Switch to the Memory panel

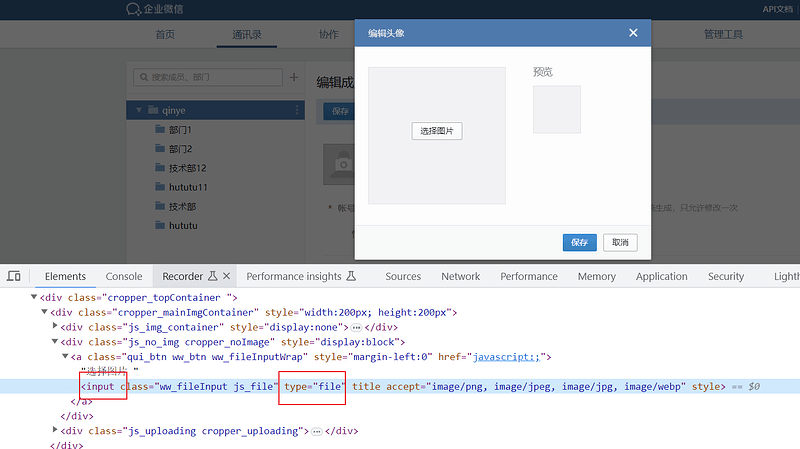tap(596, 276)
